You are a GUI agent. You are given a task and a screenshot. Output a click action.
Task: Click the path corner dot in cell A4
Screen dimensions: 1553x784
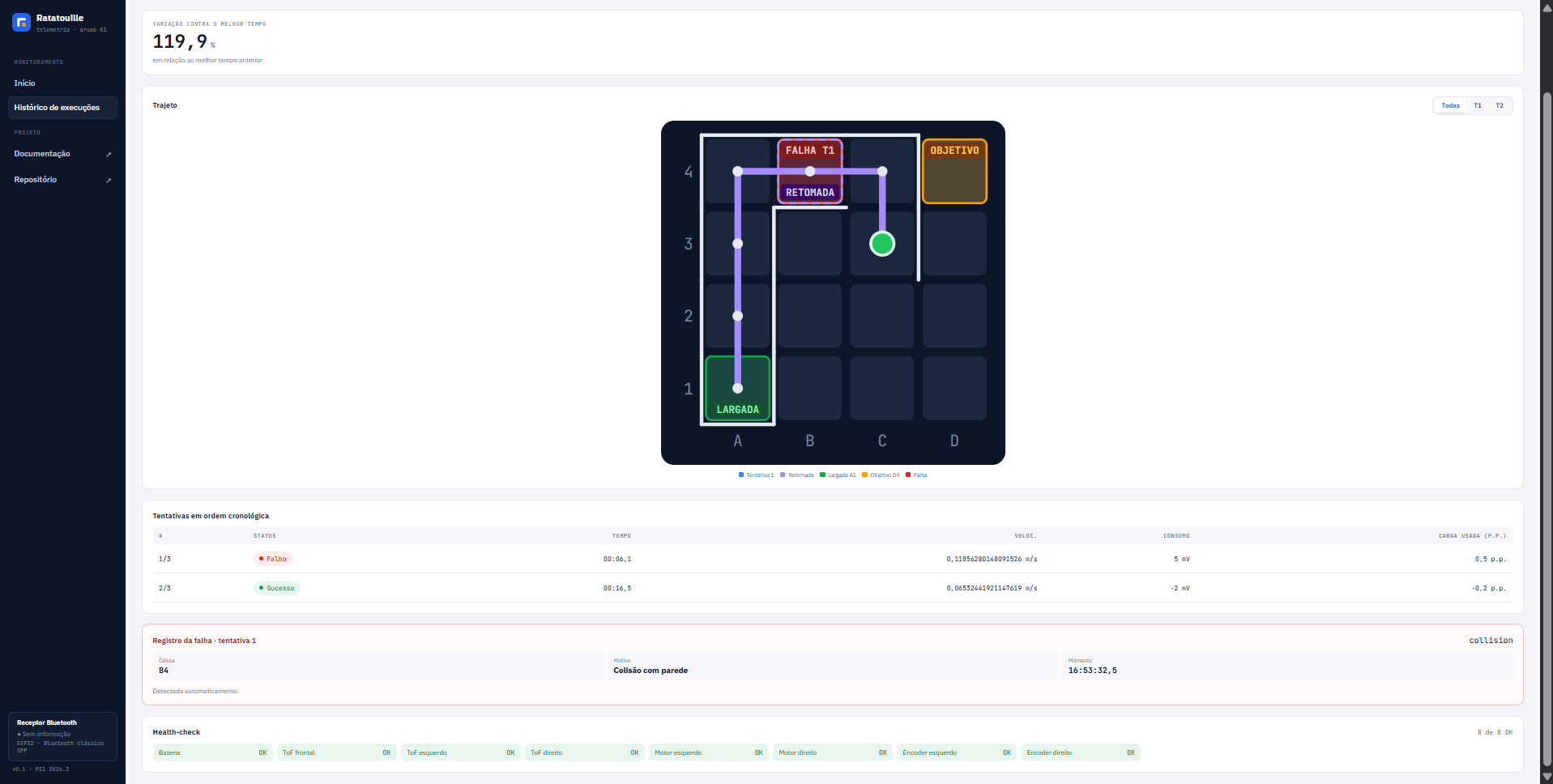[737, 172]
